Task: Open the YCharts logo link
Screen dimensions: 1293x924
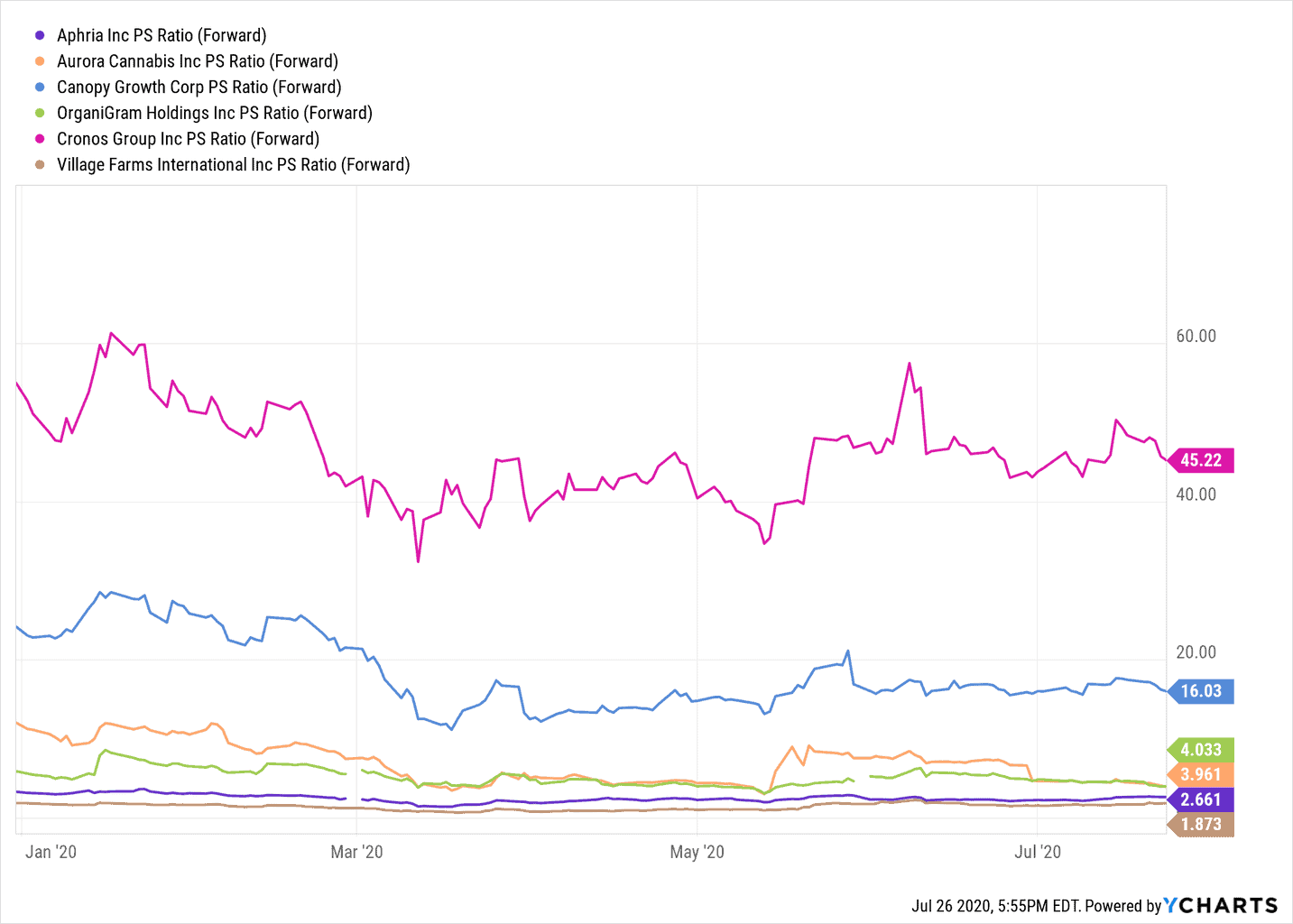Action: tap(1221, 905)
